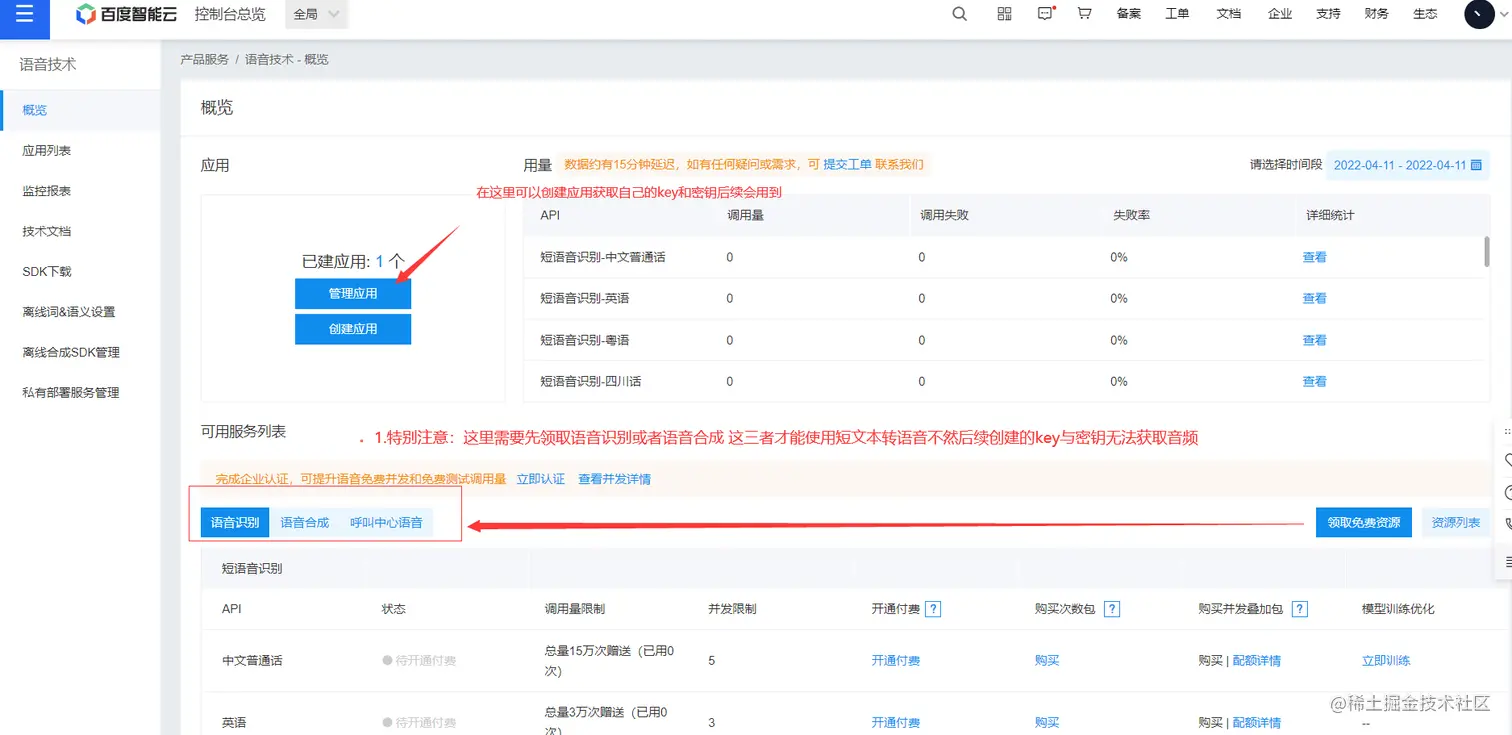1512x735 pixels.
Task: Switch to the 语音识别 tab
Action: click(x=235, y=522)
